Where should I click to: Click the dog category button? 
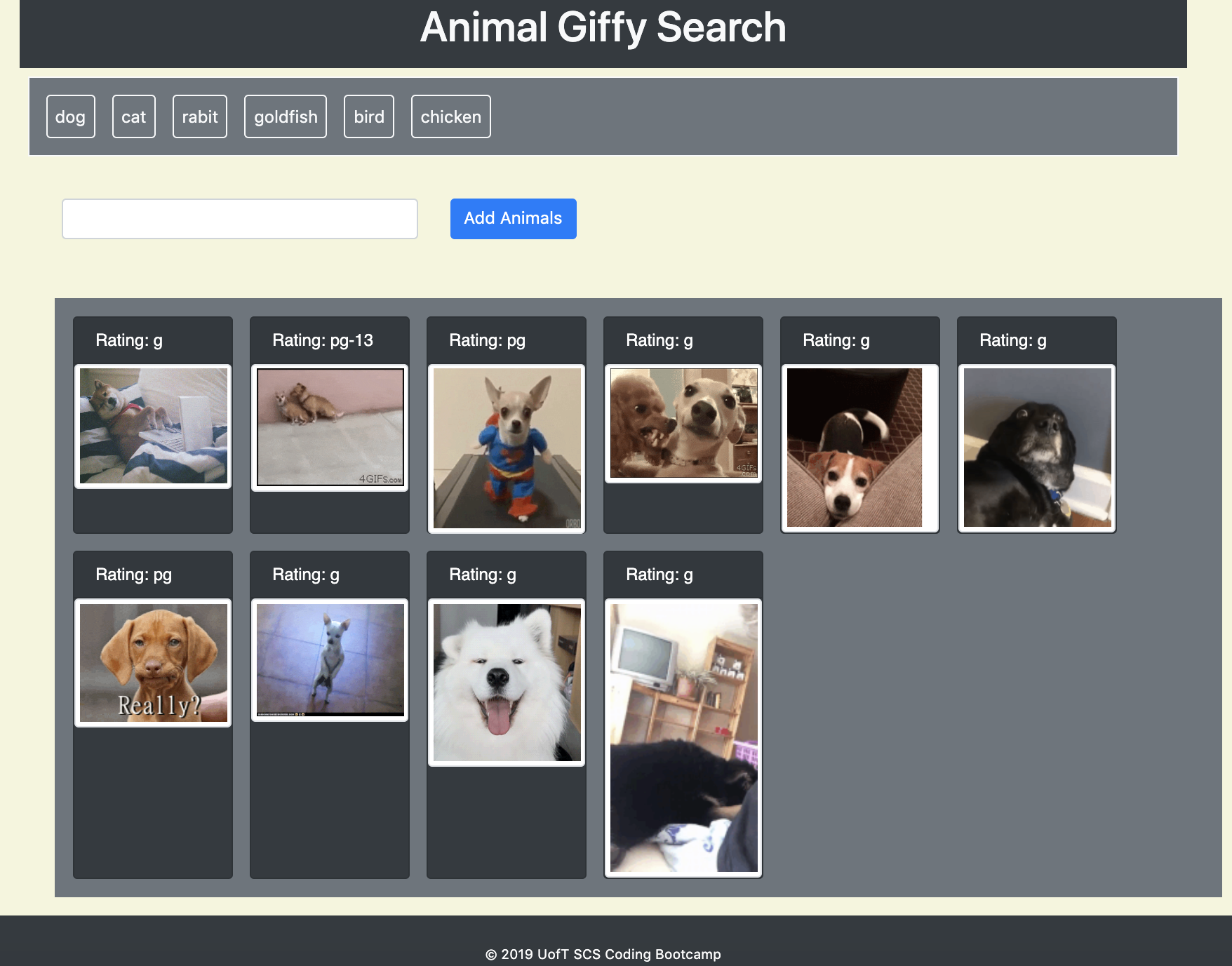[70, 116]
